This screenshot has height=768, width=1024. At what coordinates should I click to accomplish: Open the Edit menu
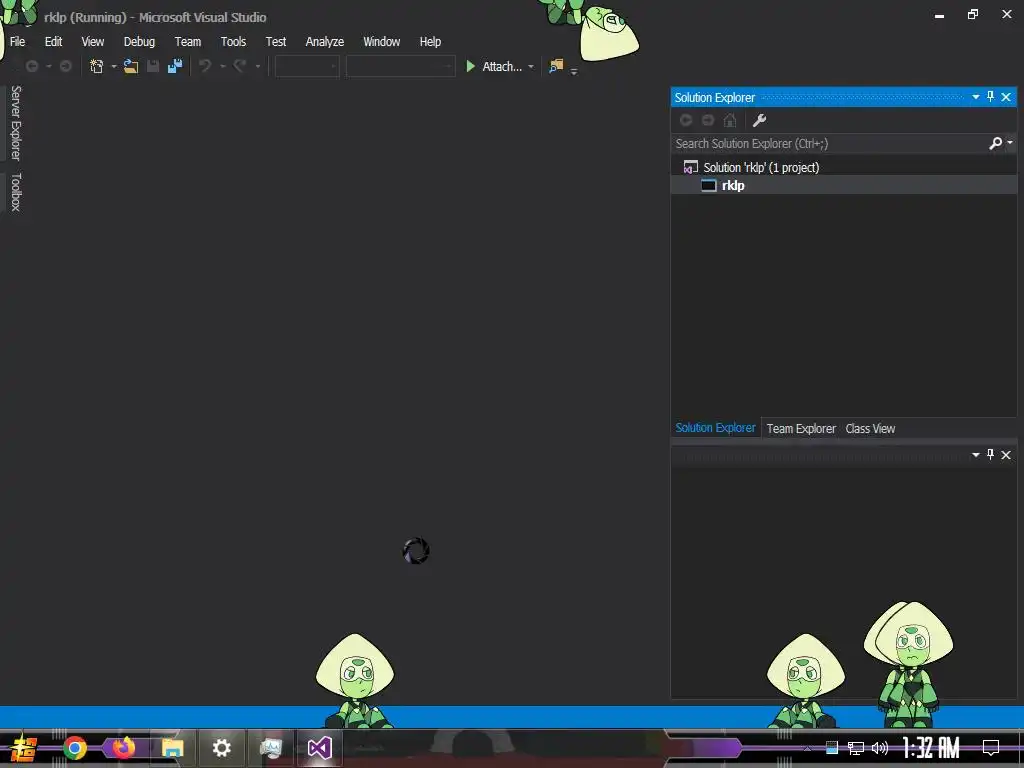[x=54, y=42]
